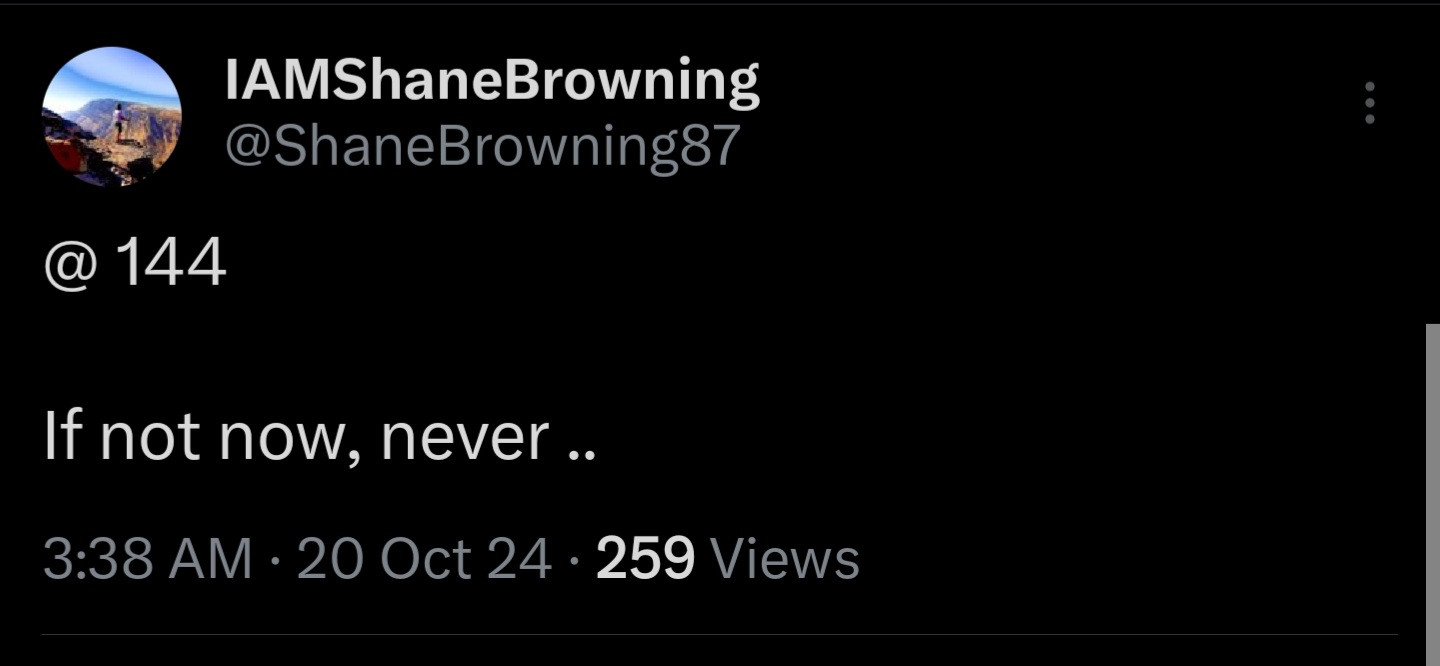Click the dot separator before 259 Views
This screenshot has height=666, width=1440.
574,559
